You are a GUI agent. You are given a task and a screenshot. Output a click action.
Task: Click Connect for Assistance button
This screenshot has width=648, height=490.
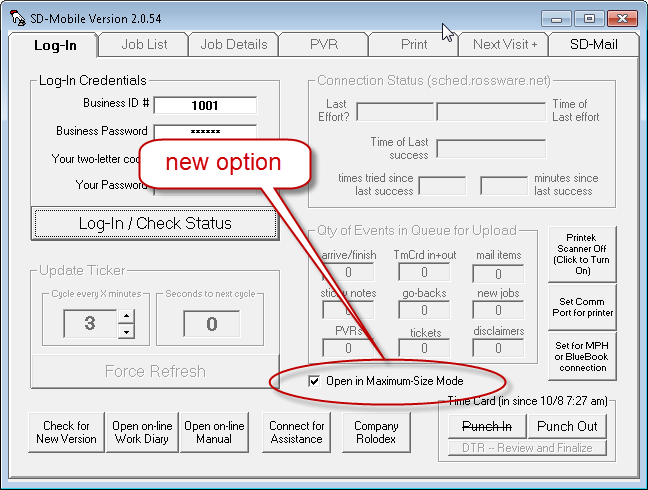(296, 432)
